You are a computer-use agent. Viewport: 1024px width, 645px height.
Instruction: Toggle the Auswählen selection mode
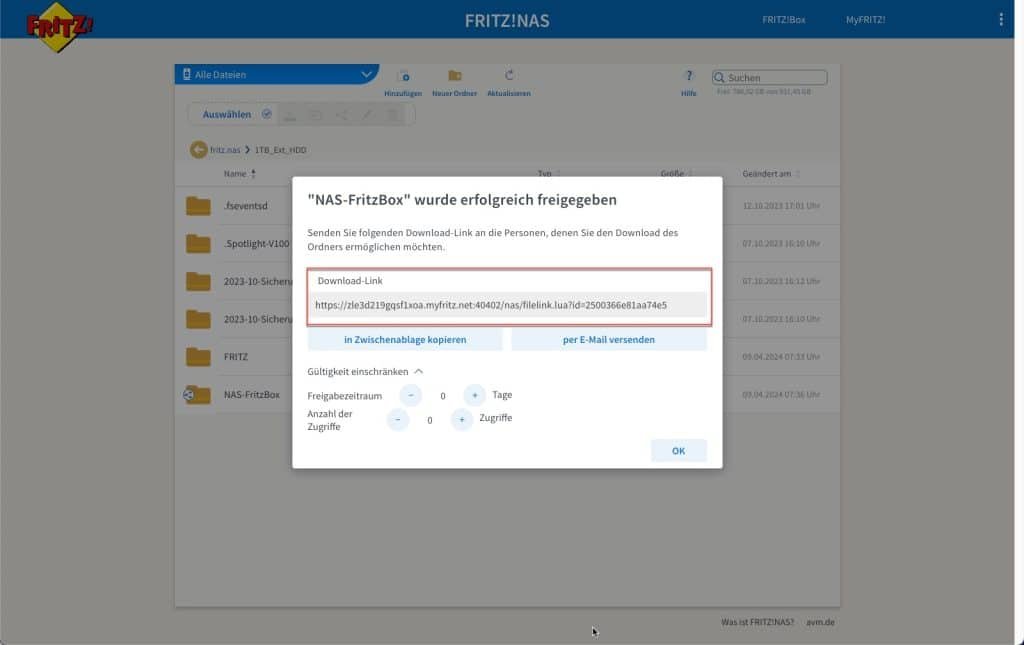pos(233,114)
